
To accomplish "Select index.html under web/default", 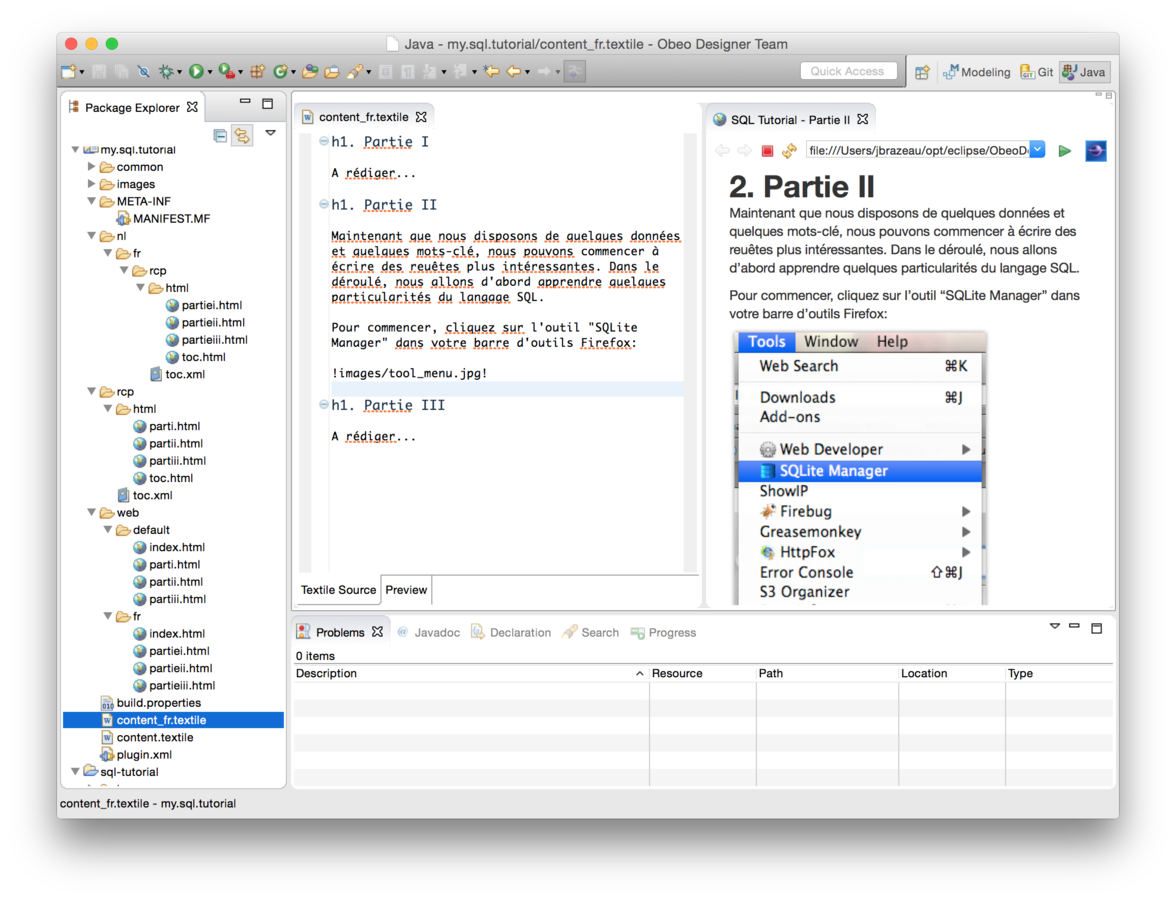I will tap(169, 547).
